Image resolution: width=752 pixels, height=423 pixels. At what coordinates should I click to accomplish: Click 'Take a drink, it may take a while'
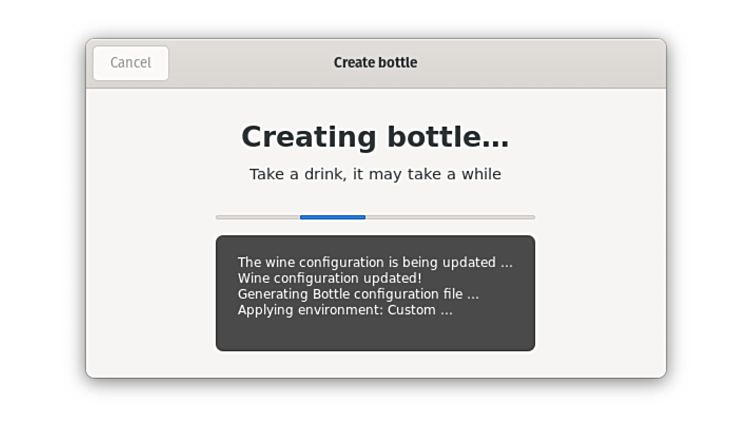[x=375, y=174]
